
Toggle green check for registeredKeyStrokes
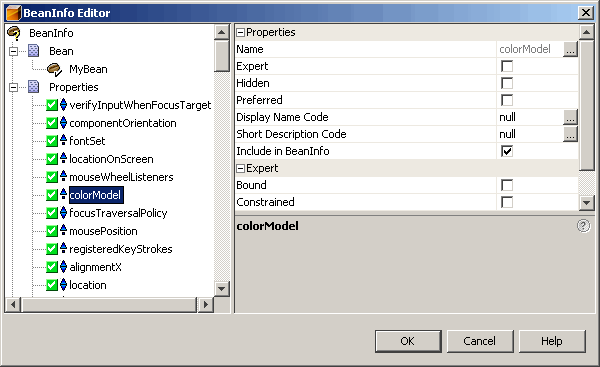tap(52, 249)
